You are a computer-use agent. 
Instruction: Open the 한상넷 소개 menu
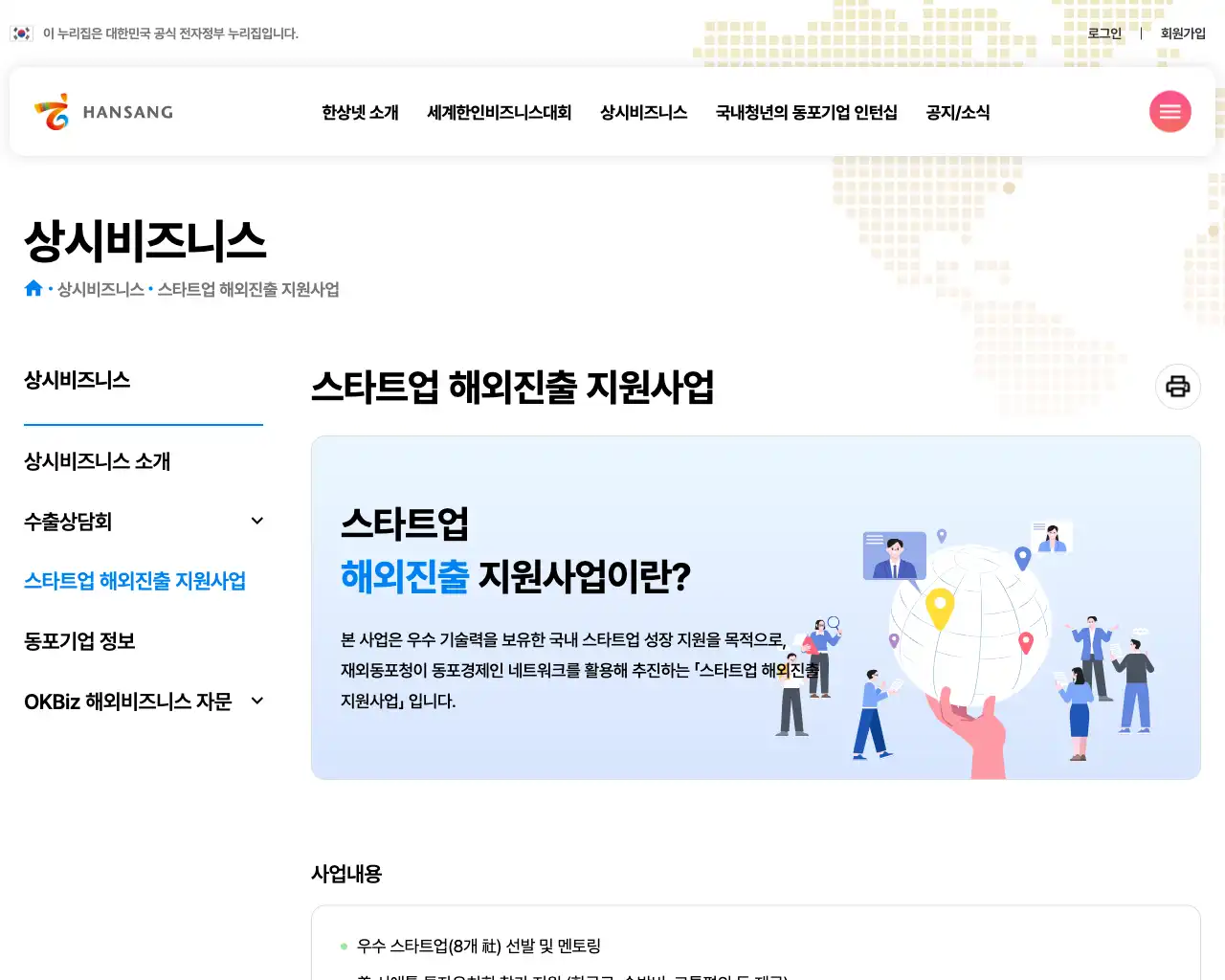360,112
